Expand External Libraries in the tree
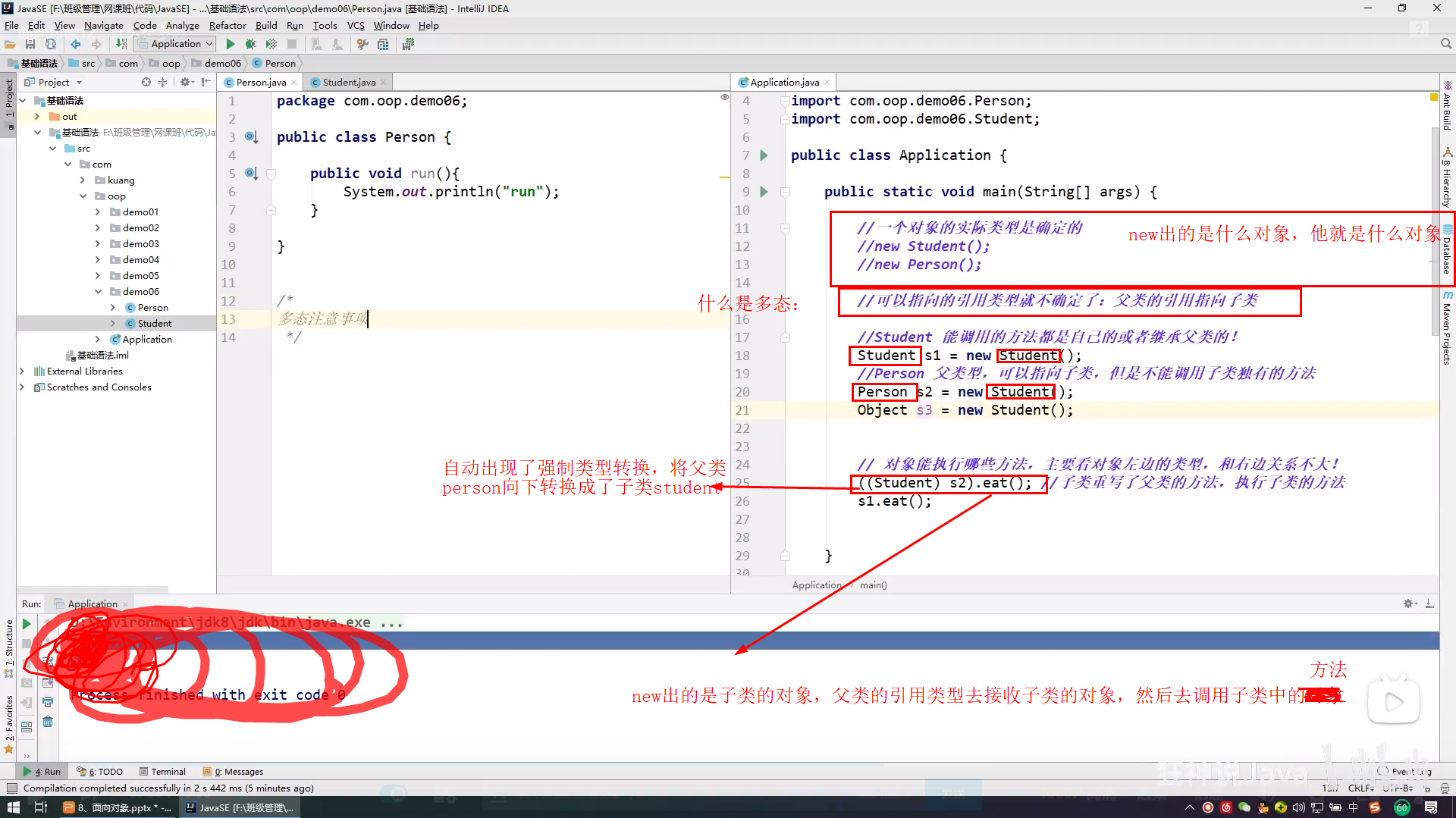This screenshot has height=818, width=1456. point(21,371)
